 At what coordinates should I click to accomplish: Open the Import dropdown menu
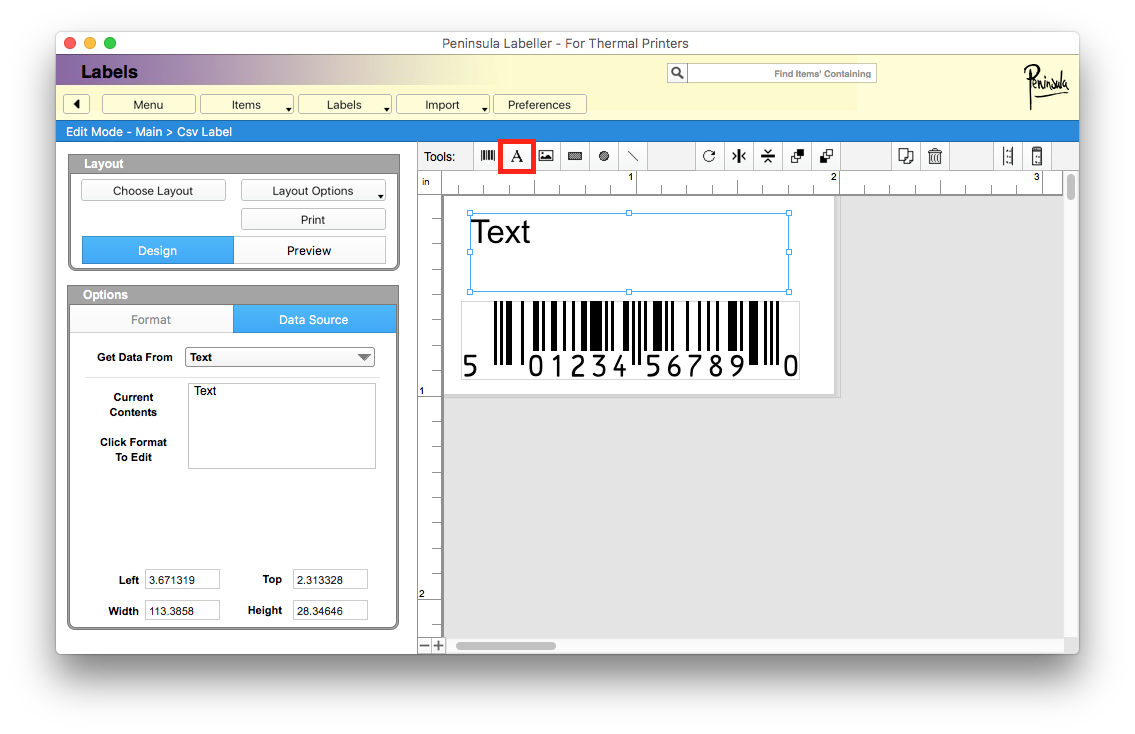[x=443, y=104]
